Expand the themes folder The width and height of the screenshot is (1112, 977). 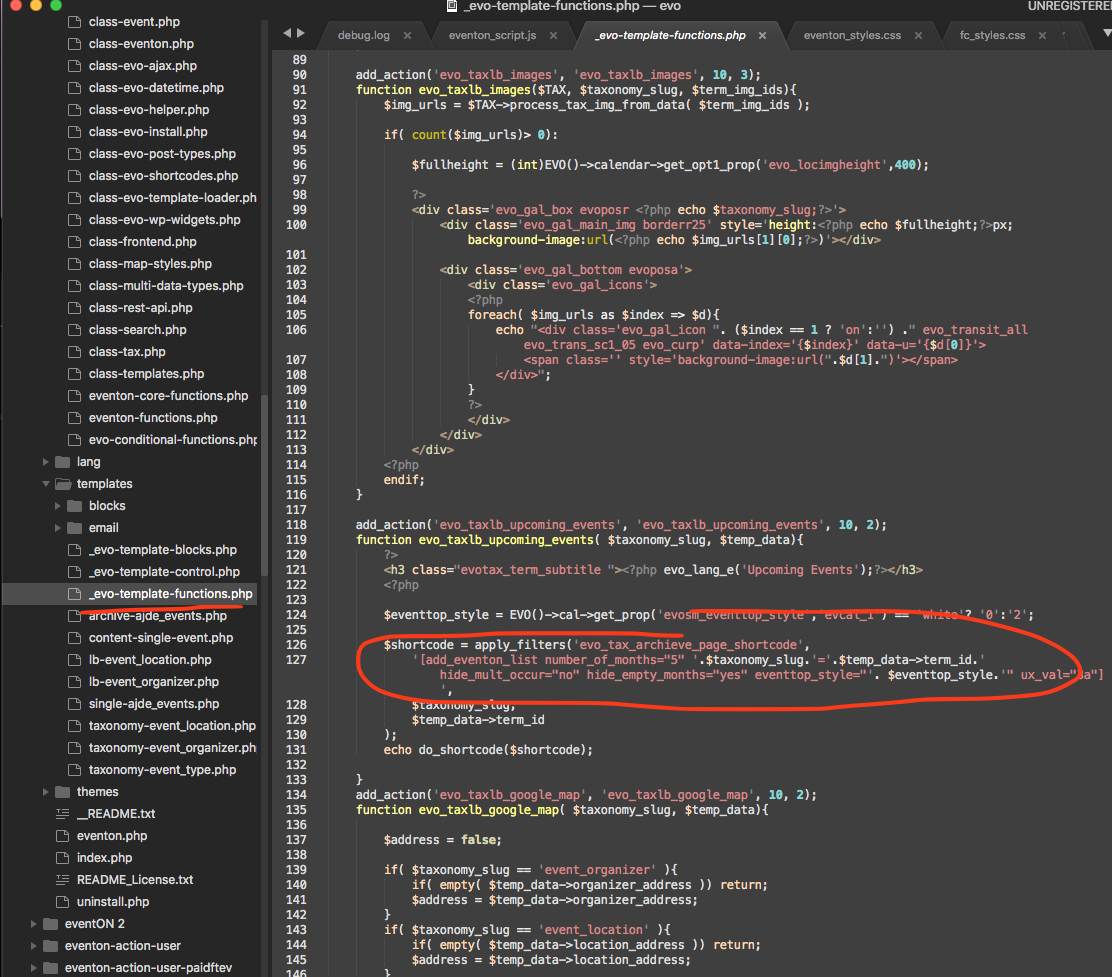pos(45,792)
